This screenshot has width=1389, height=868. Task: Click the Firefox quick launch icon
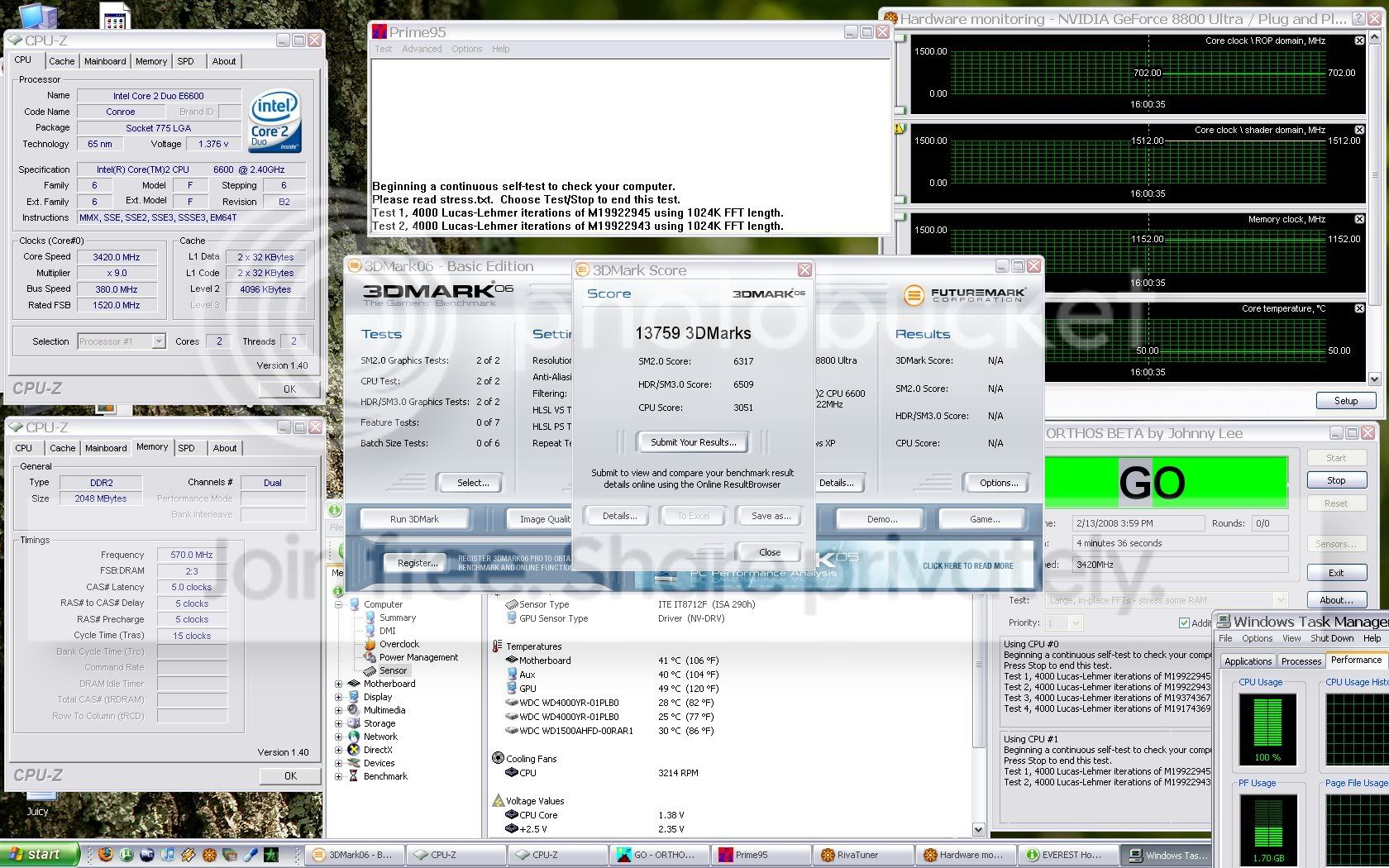[x=105, y=855]
